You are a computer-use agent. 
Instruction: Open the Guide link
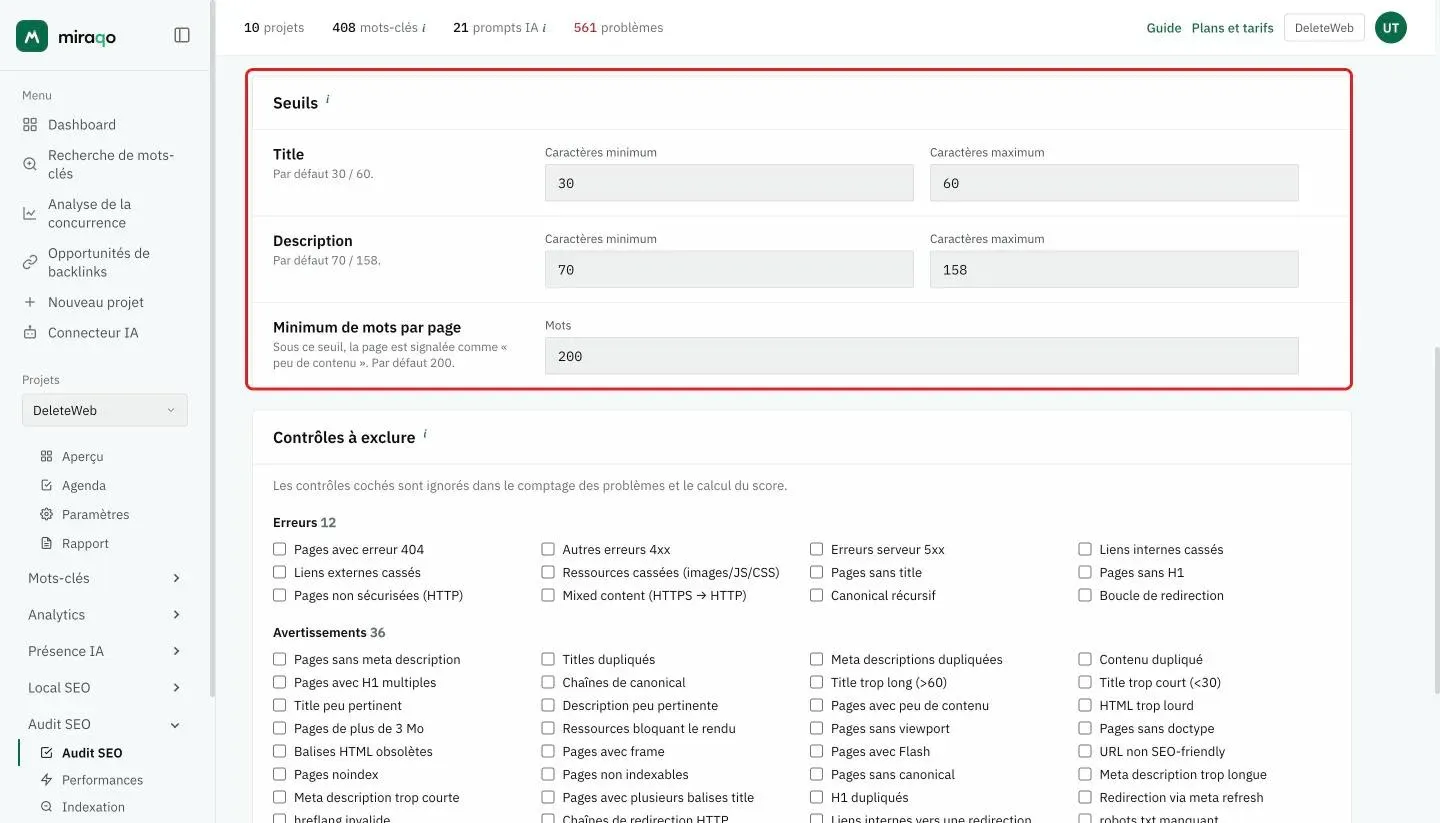1164,28
